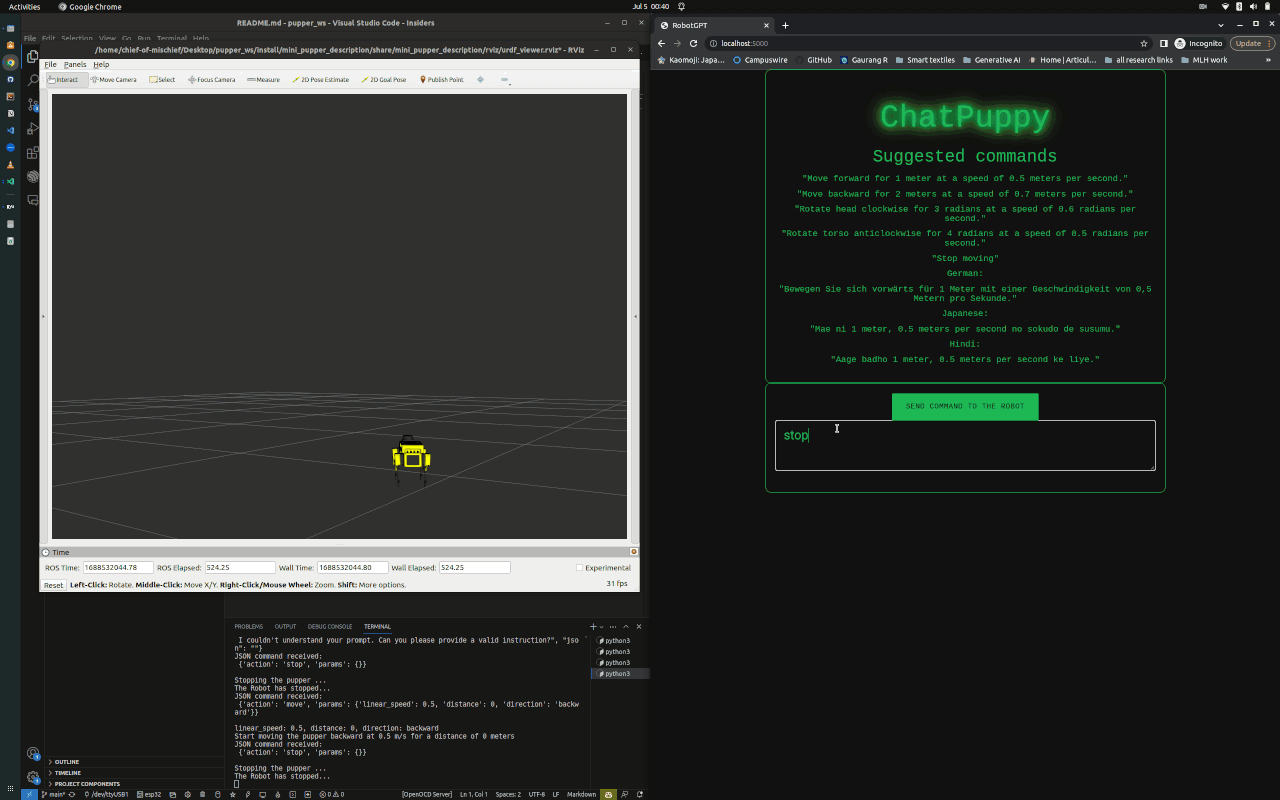
Task: Switch to the TERMINAL panel tab
Action: [x=377, y=627]
